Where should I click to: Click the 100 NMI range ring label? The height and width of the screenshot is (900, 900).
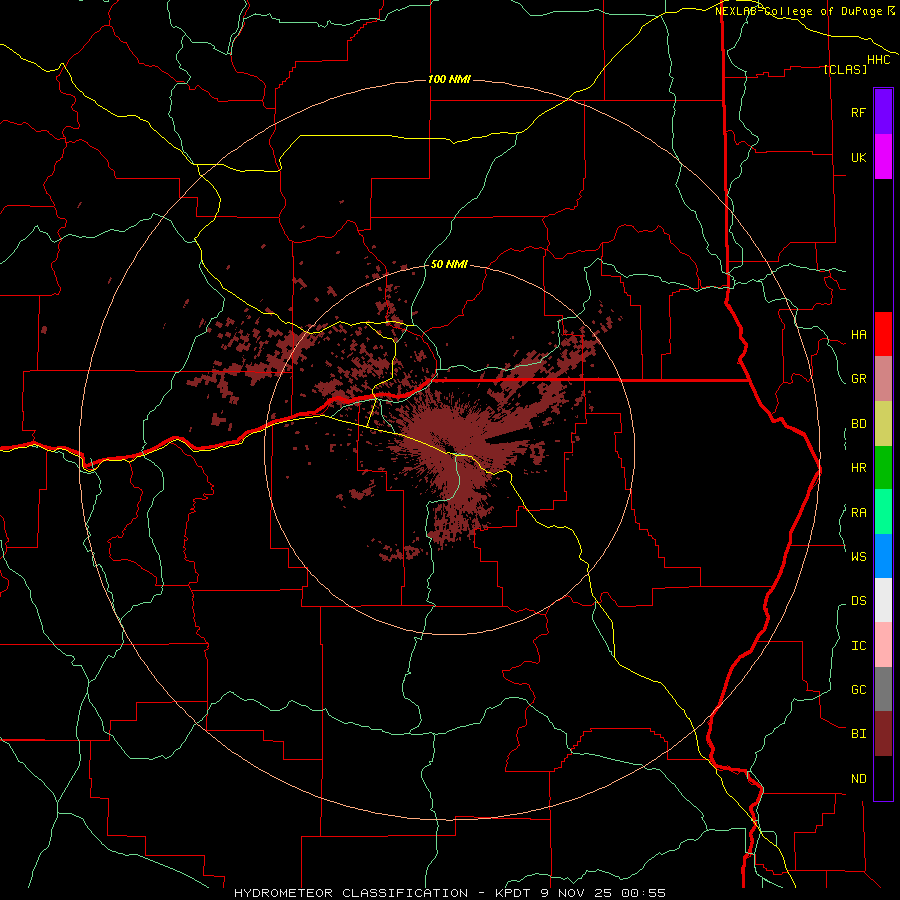click(449, 79)
